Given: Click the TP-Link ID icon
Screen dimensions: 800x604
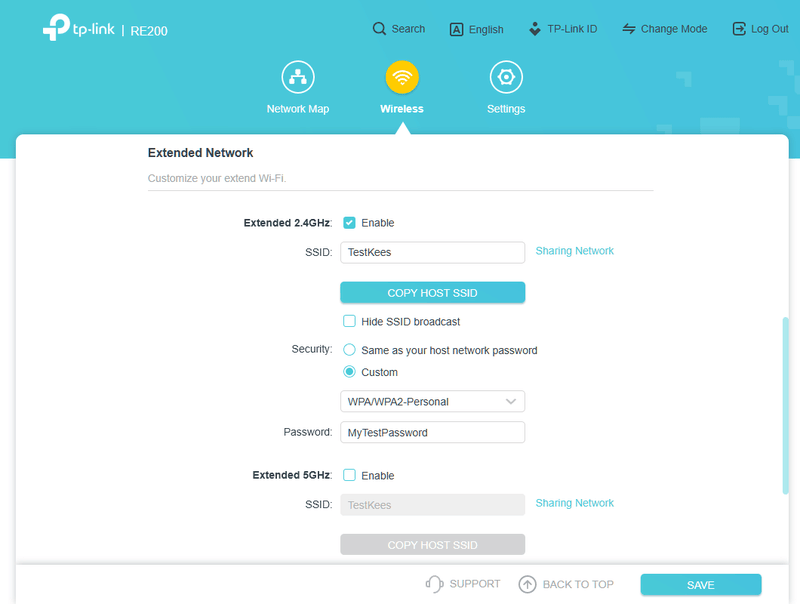Looking at the screenshot, I should coord(535,29).
